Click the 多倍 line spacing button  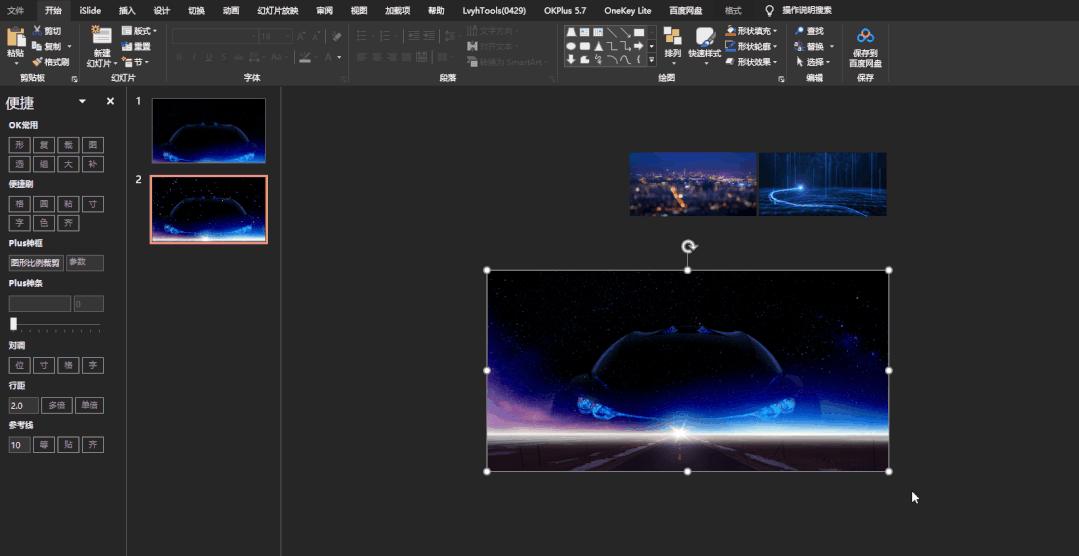coord(55,406)
